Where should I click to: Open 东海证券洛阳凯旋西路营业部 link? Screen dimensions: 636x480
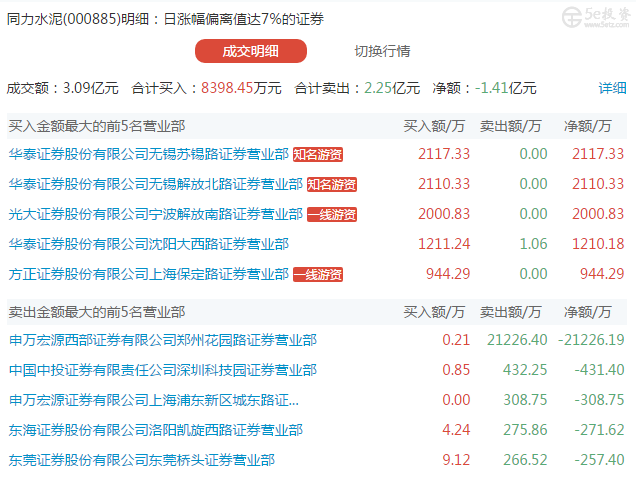point(155,430)
